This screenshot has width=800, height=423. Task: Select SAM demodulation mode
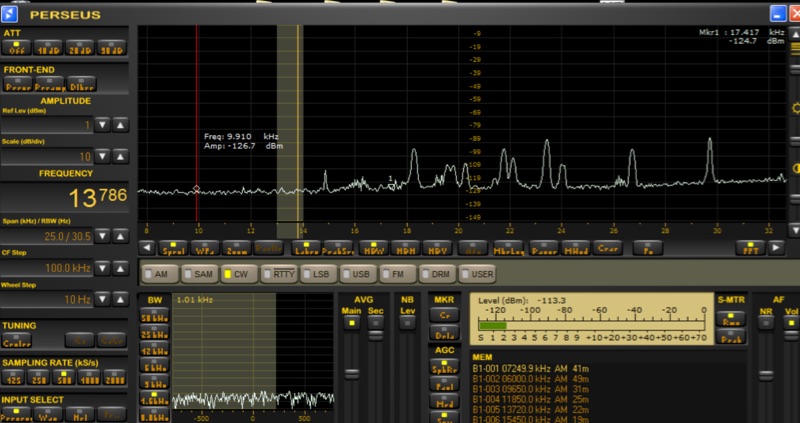point(199,274)
